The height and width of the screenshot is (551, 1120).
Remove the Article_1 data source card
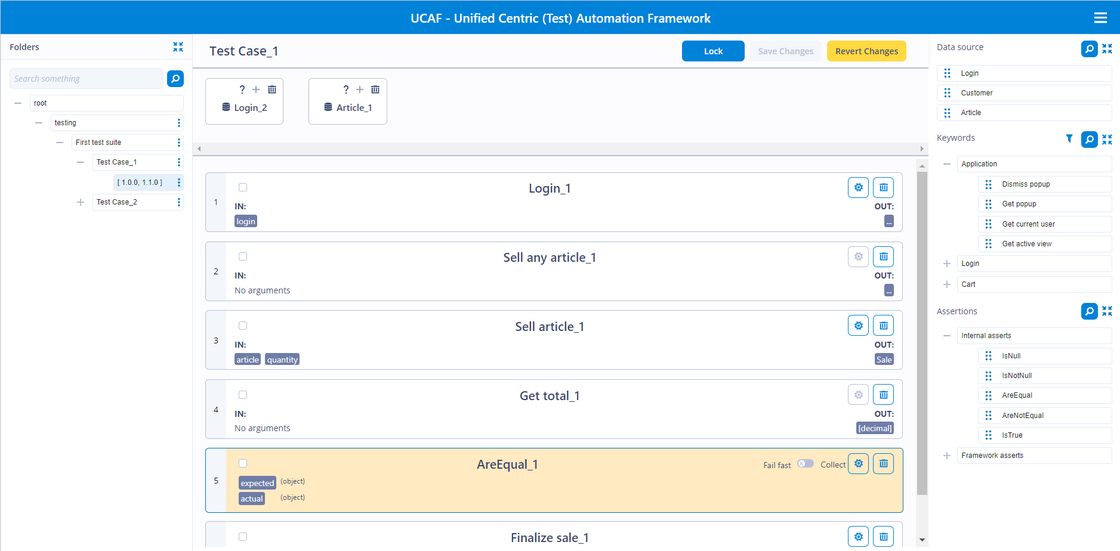(375, 89)
